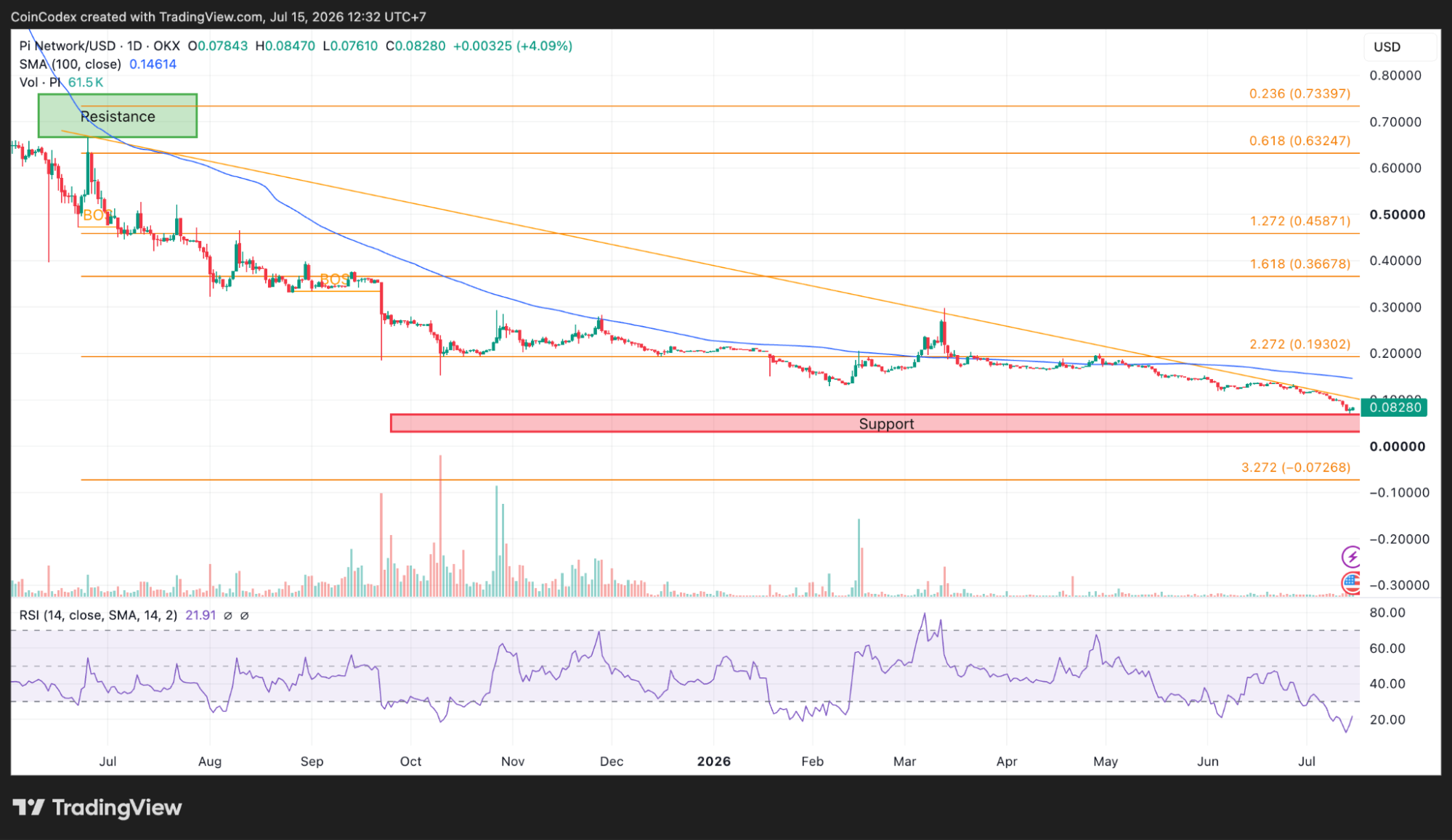Click the first ∅ symbol after RSI value
Image resolution: width=1452 pixels, height=840 pixels.
pos(227,616)
